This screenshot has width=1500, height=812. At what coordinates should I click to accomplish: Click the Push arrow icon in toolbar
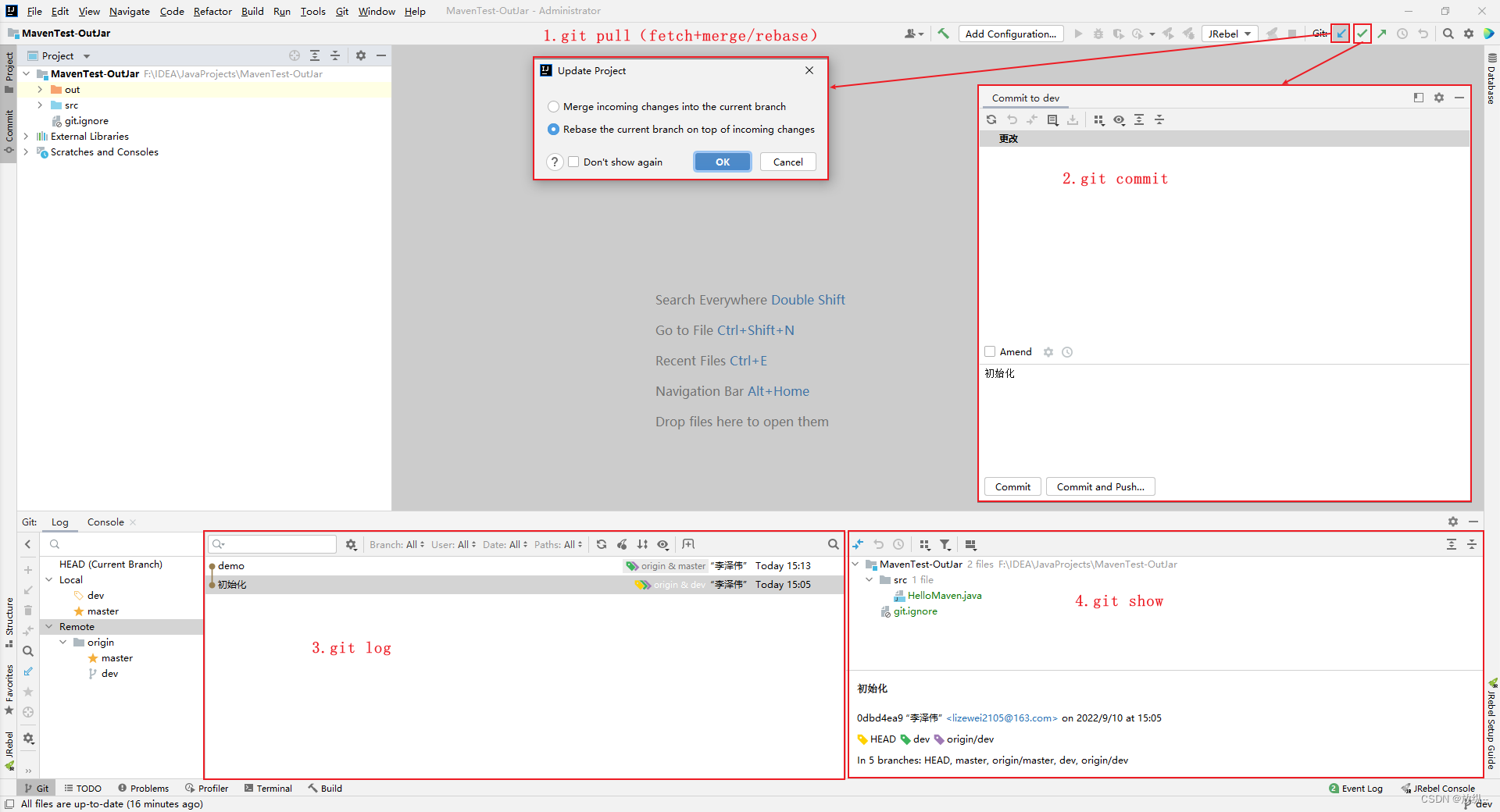click(1382, 34)
